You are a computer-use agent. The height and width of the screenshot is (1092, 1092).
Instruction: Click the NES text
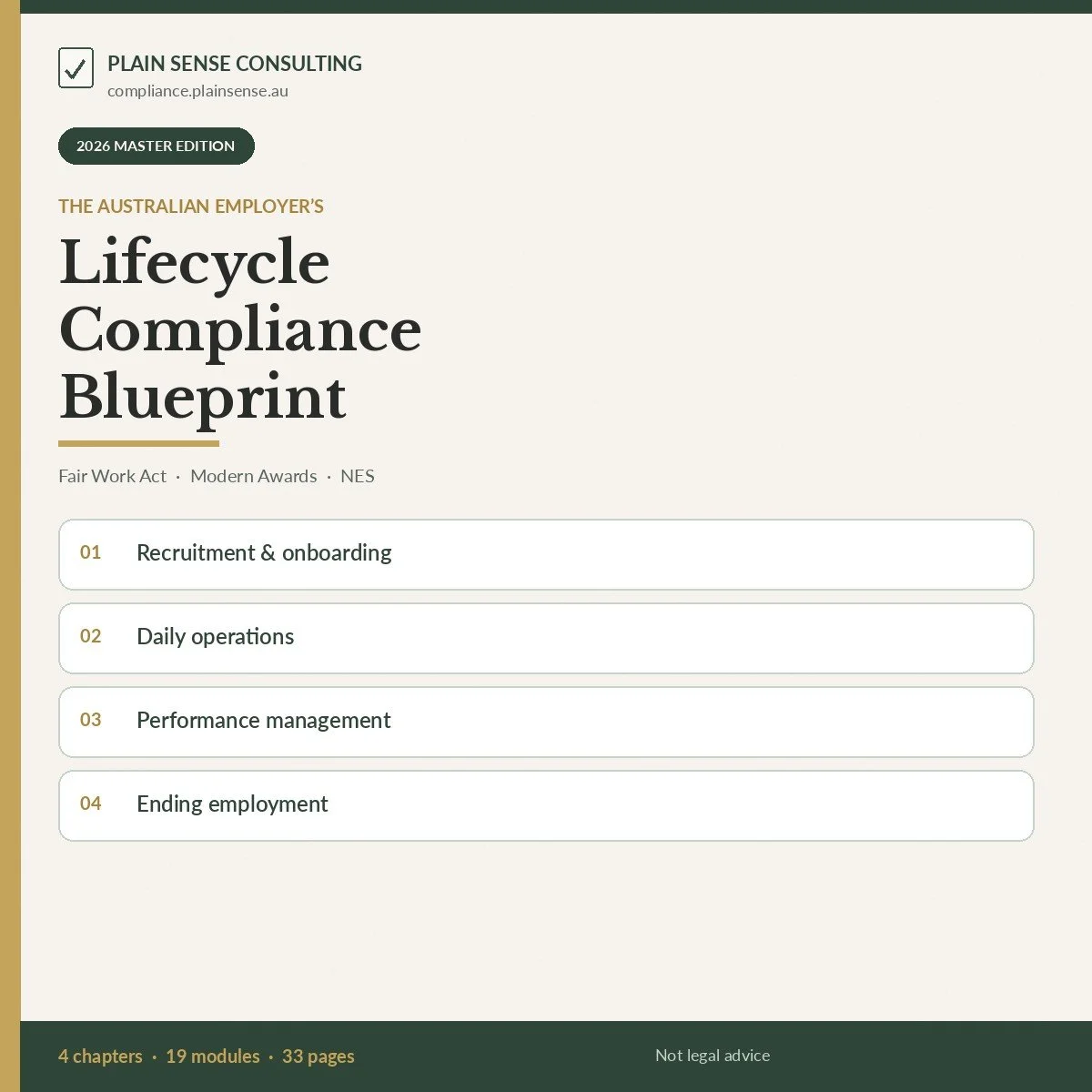point(358,476)
